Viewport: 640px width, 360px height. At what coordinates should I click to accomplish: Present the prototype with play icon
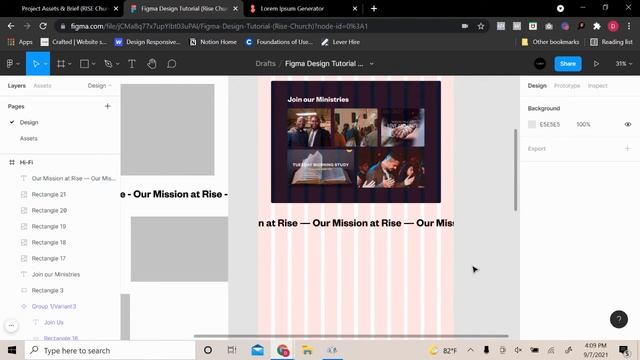[596, 64]
